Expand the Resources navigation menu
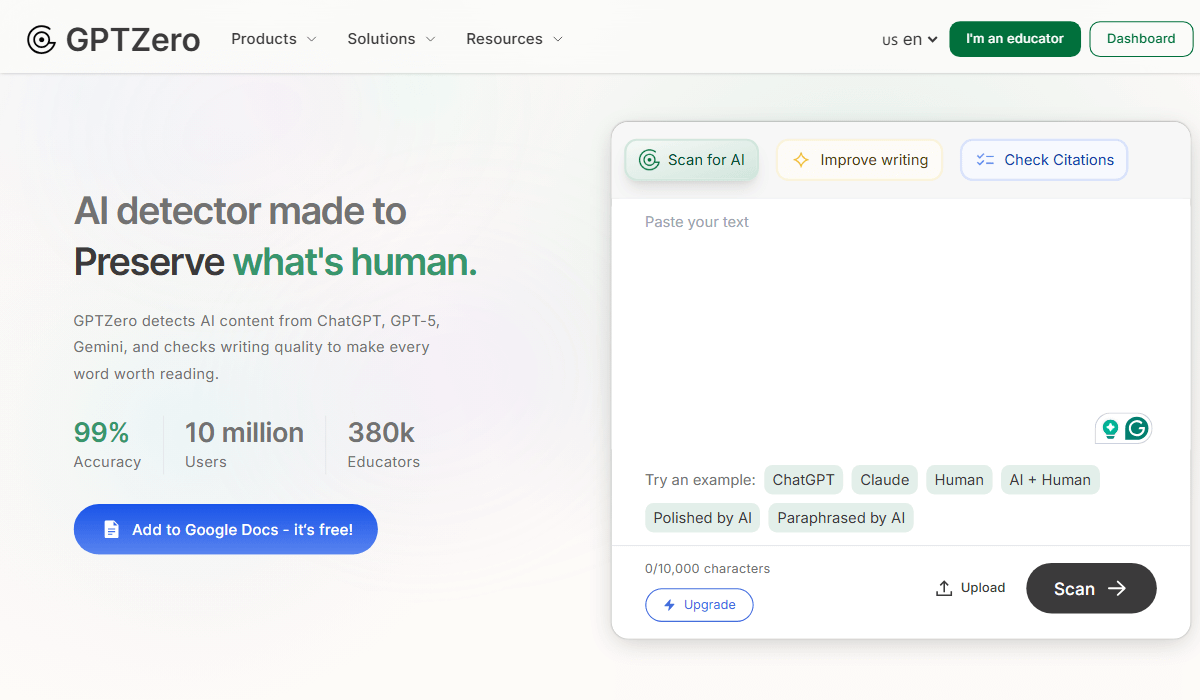This screenshot has height=700, width=1200. 514,39
